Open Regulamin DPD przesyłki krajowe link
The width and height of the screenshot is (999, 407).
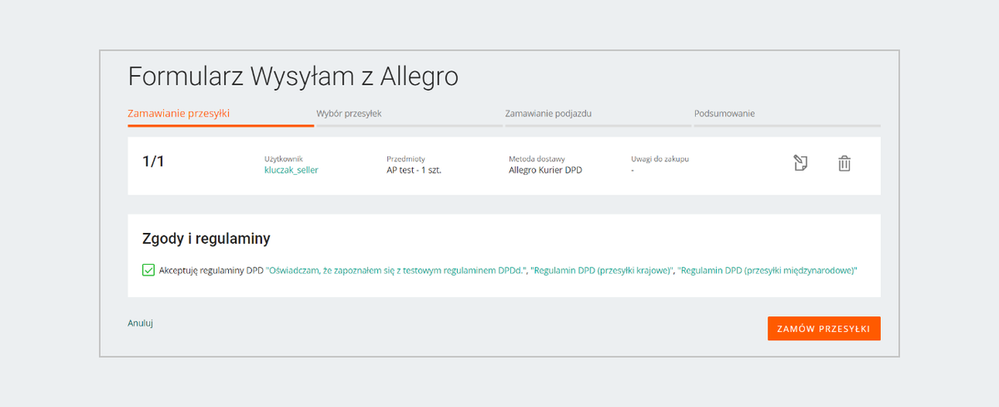pos(602,270)
